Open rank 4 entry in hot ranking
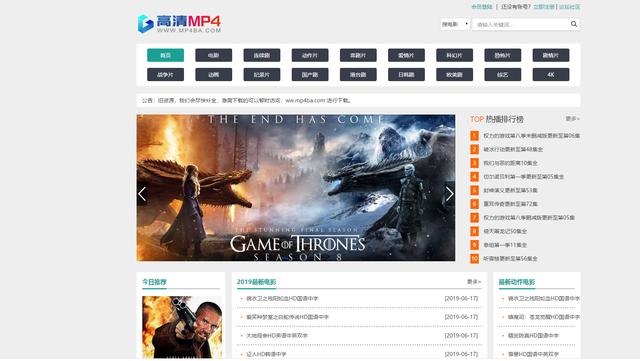The width and height of the screenshot is (640, 361). [x=524, y=177]
